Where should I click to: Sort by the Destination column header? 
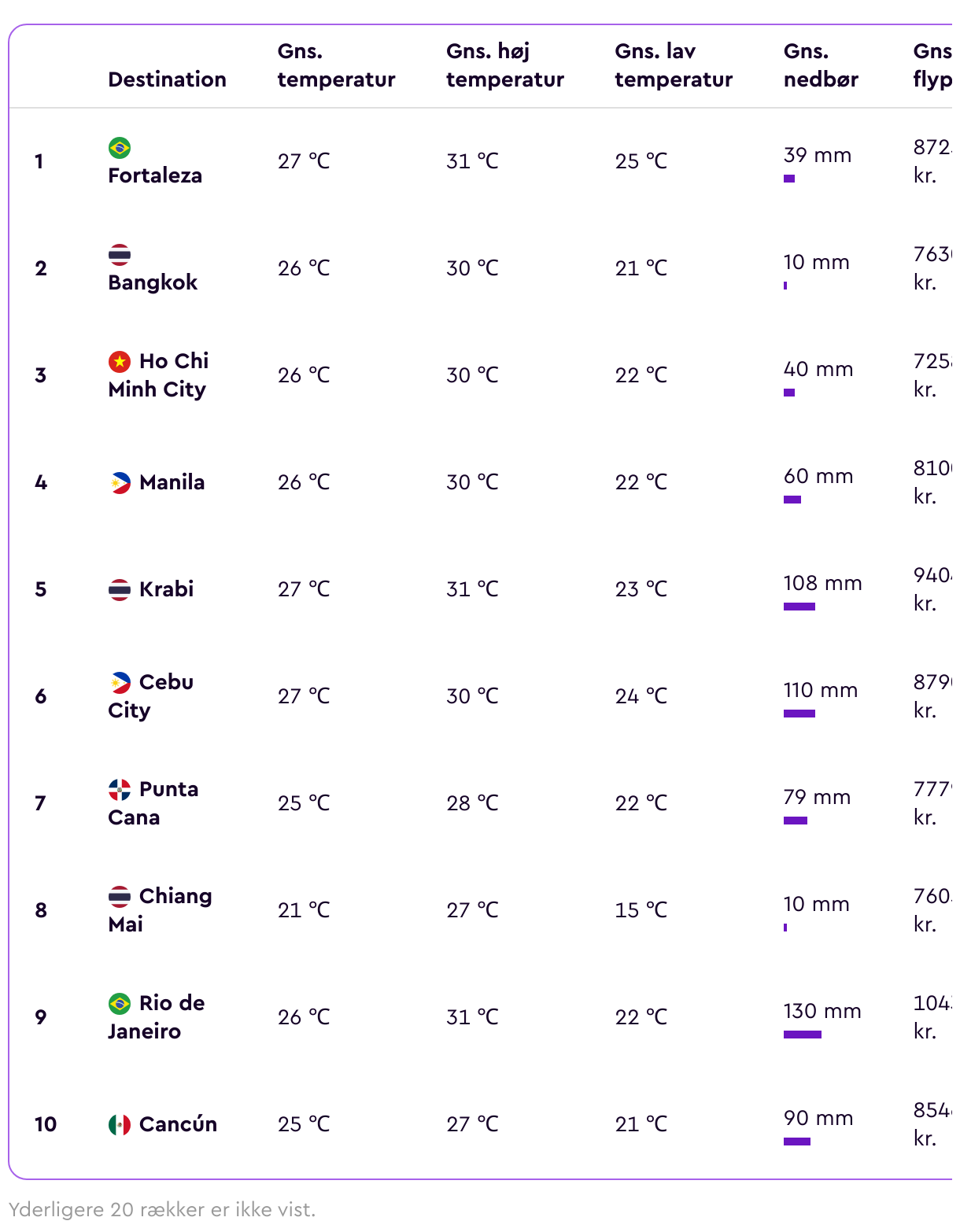(x=167, y=79)
